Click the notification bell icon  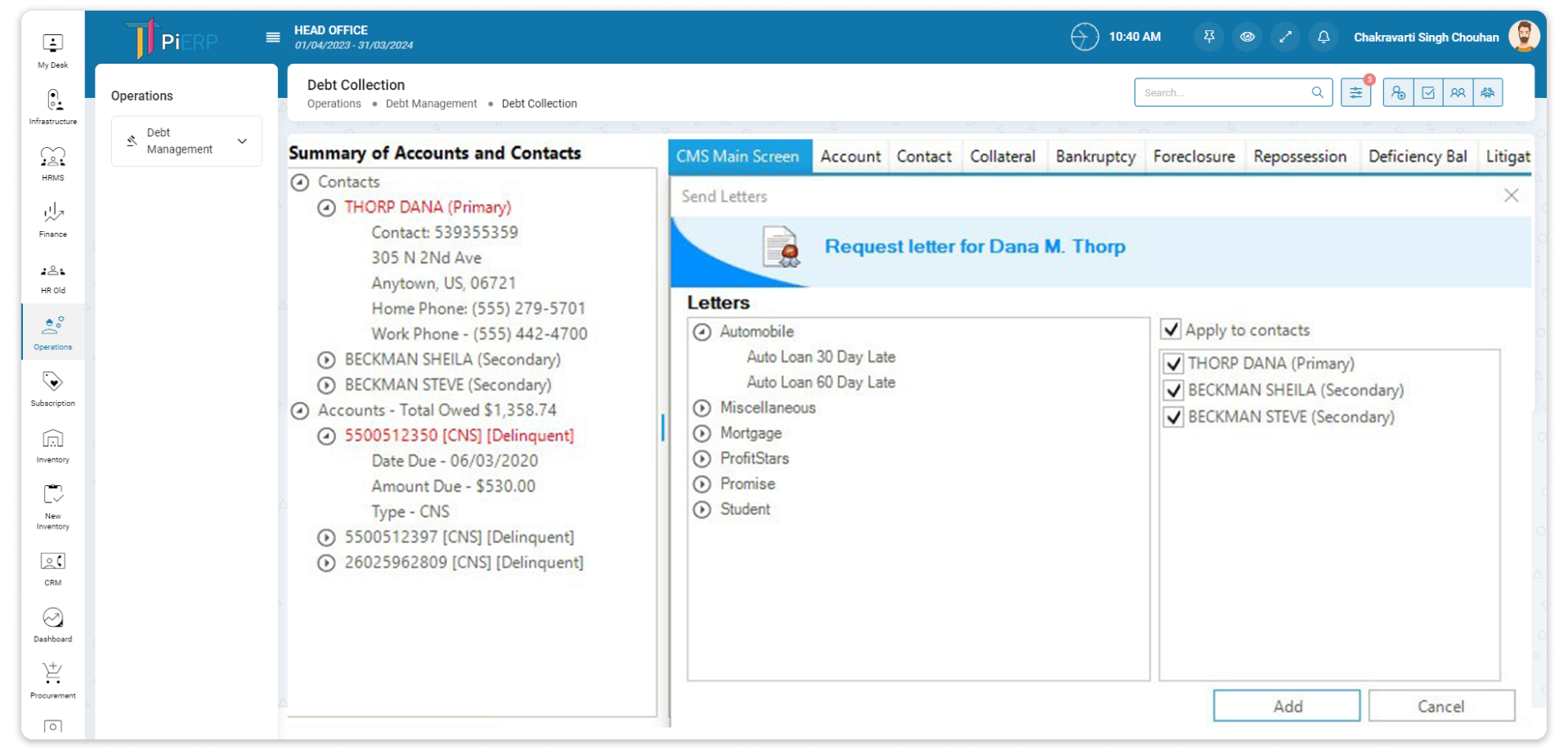(x=1323, y=37)
